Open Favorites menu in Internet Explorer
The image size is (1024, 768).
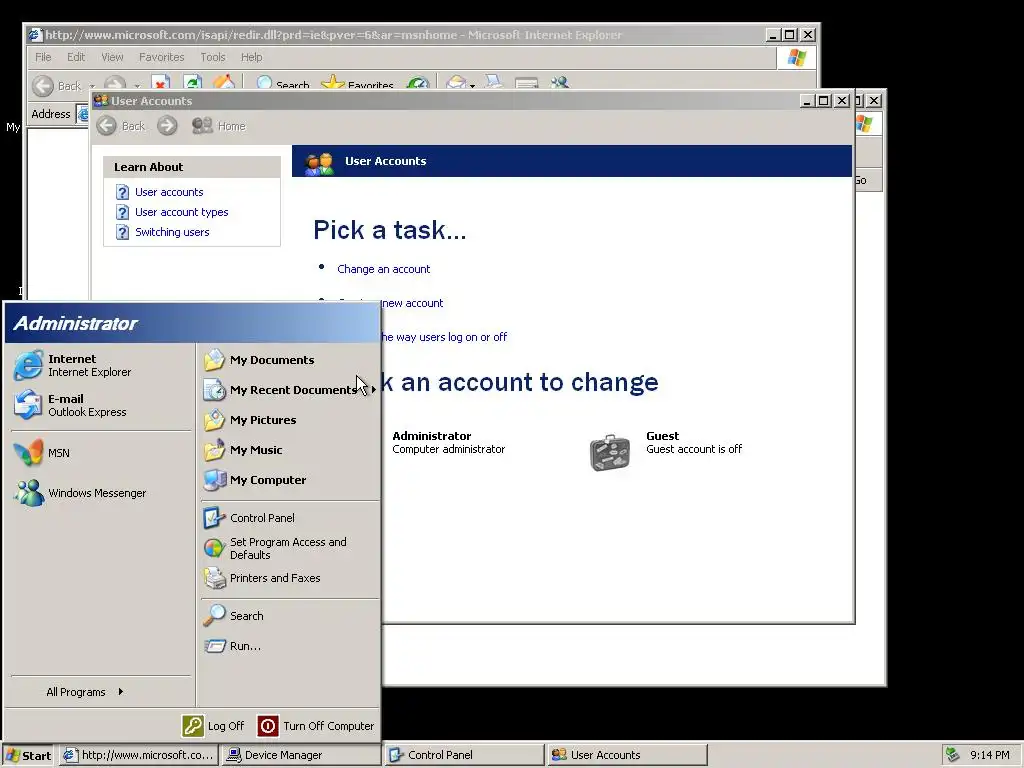click(161, 57)
